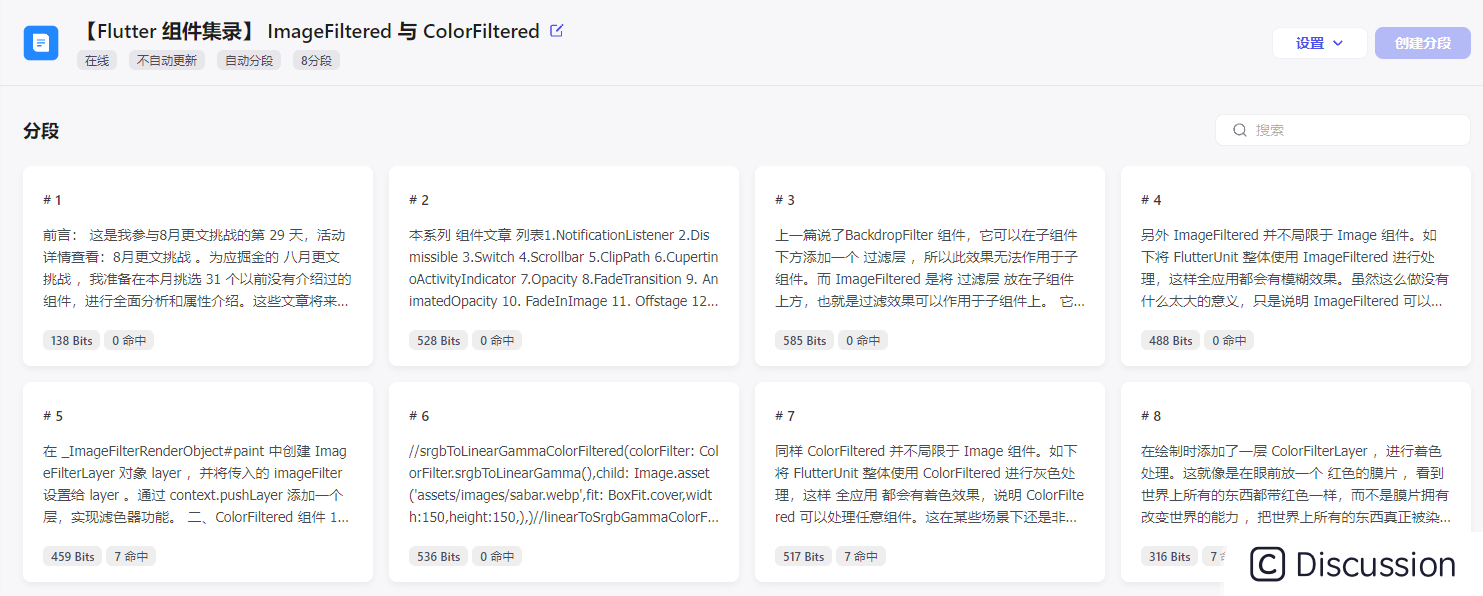1483x596 pixels.
Task: Click the search magnifier icon
Action: [1240, 130]
